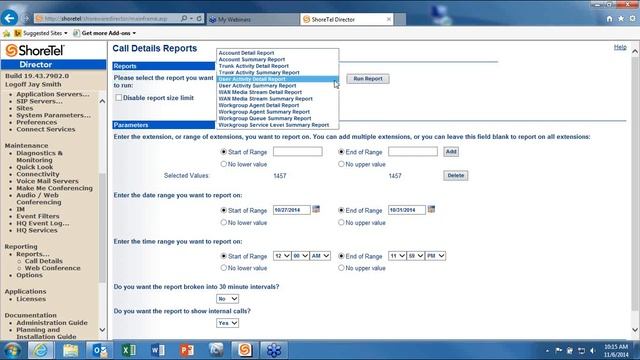Open the Help link

click(x=620, y=47)
